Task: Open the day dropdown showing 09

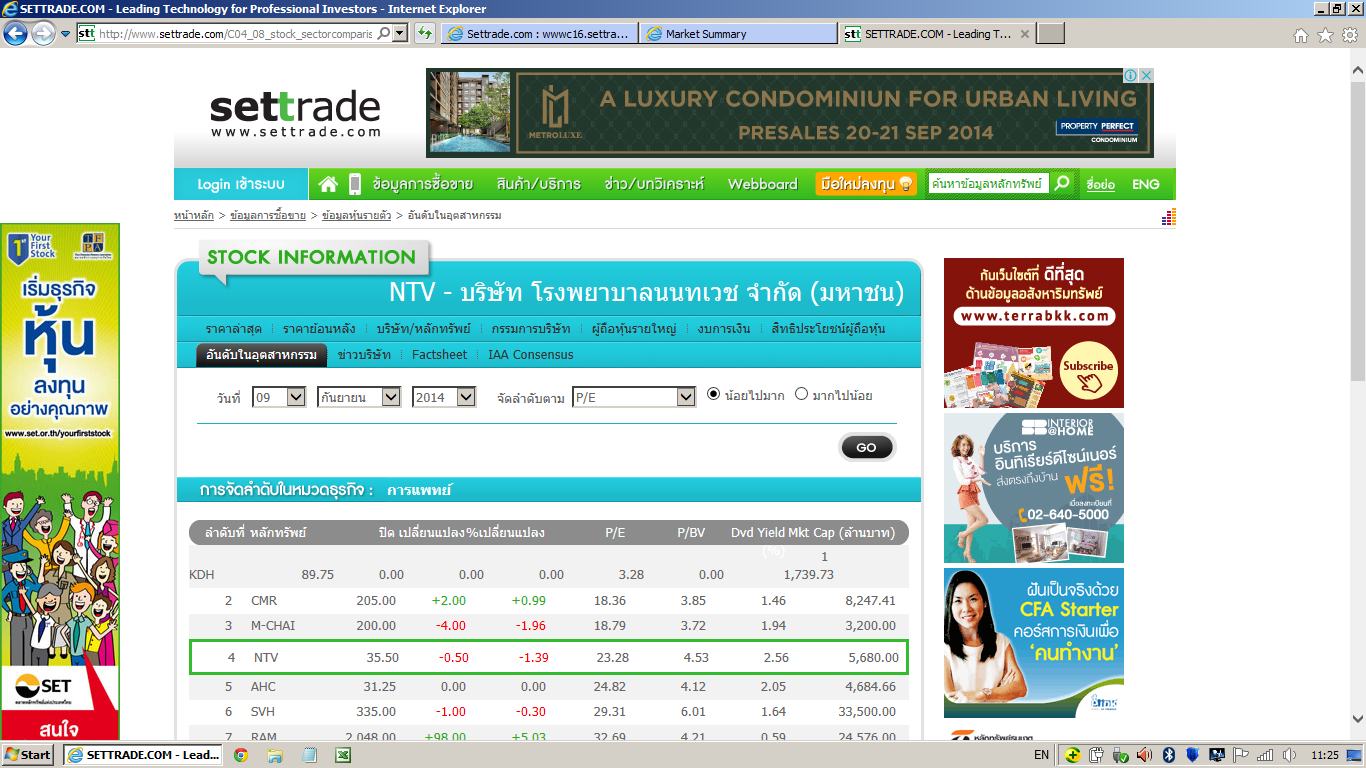Action: point(279,397)
